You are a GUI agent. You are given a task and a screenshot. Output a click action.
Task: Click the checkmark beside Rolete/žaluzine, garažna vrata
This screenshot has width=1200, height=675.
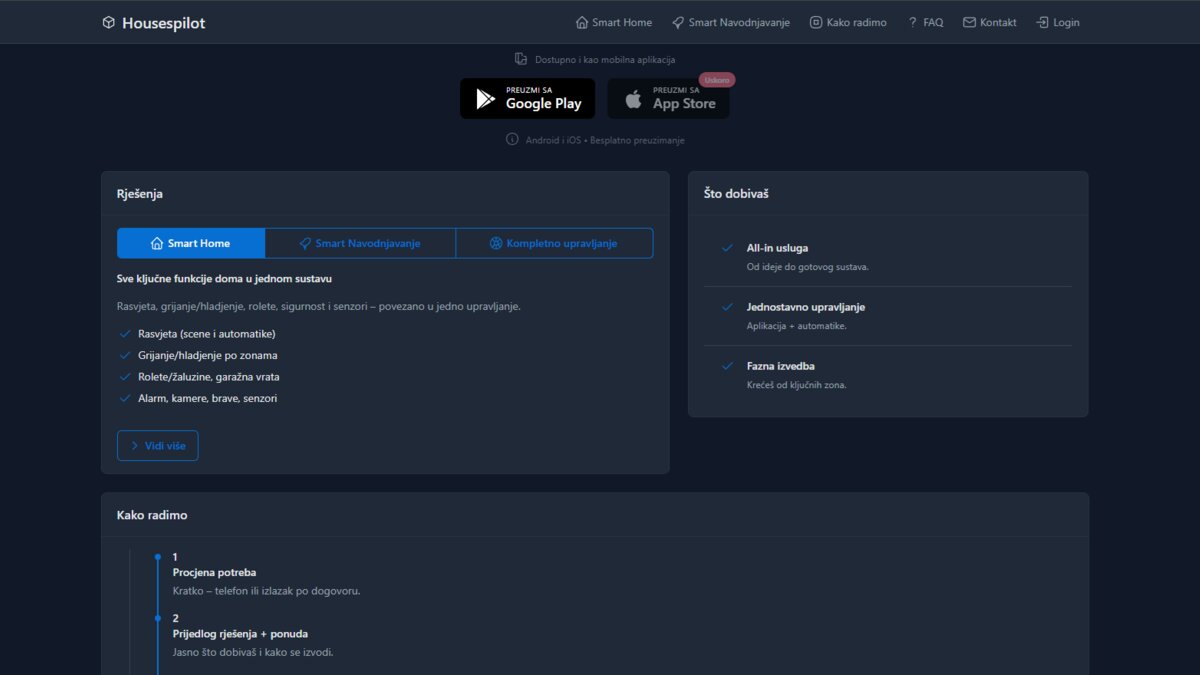click(125, 377)
